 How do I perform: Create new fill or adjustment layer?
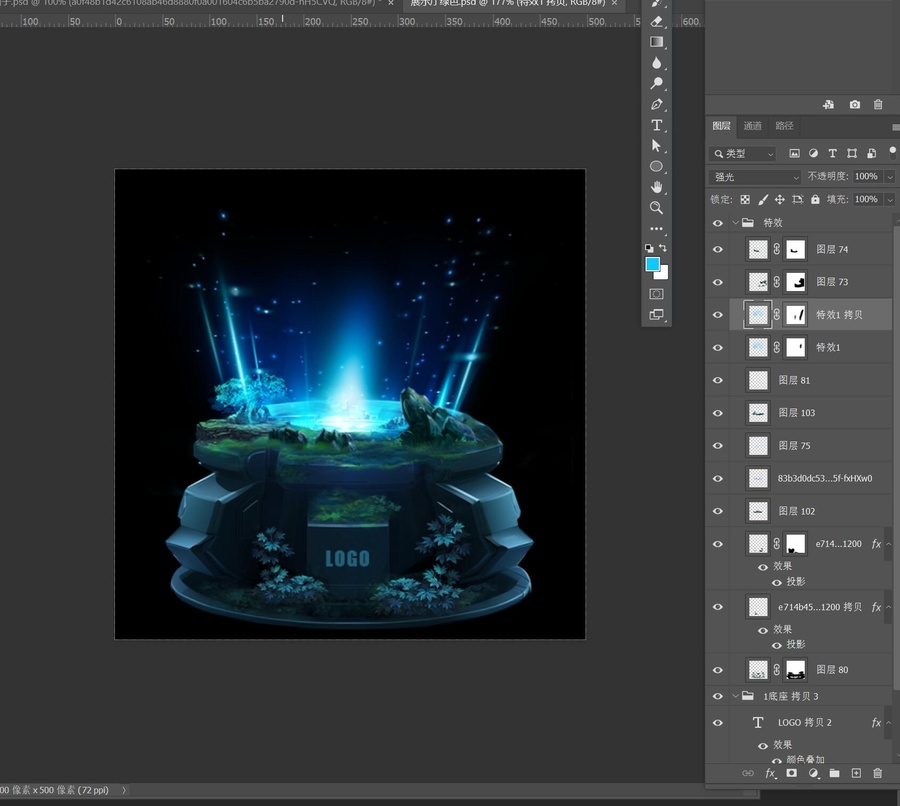(813, 773)
